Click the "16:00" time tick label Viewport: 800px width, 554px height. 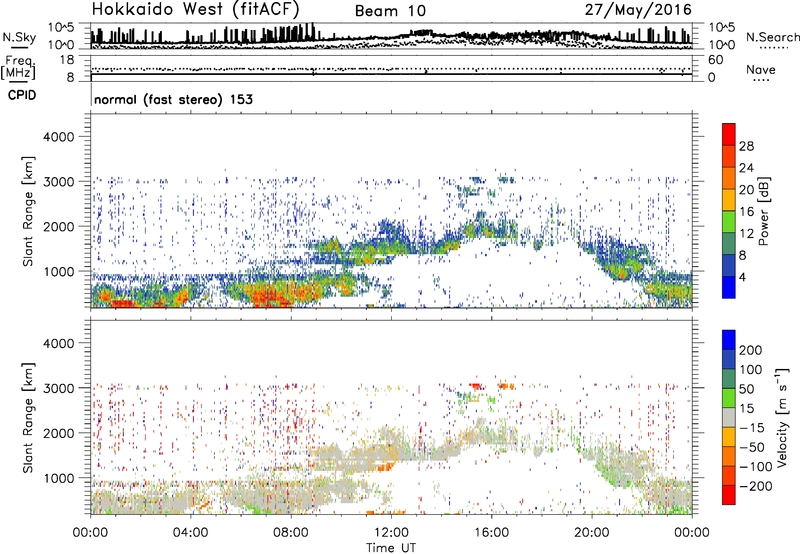pyautogui.click(x=491, y=533)
